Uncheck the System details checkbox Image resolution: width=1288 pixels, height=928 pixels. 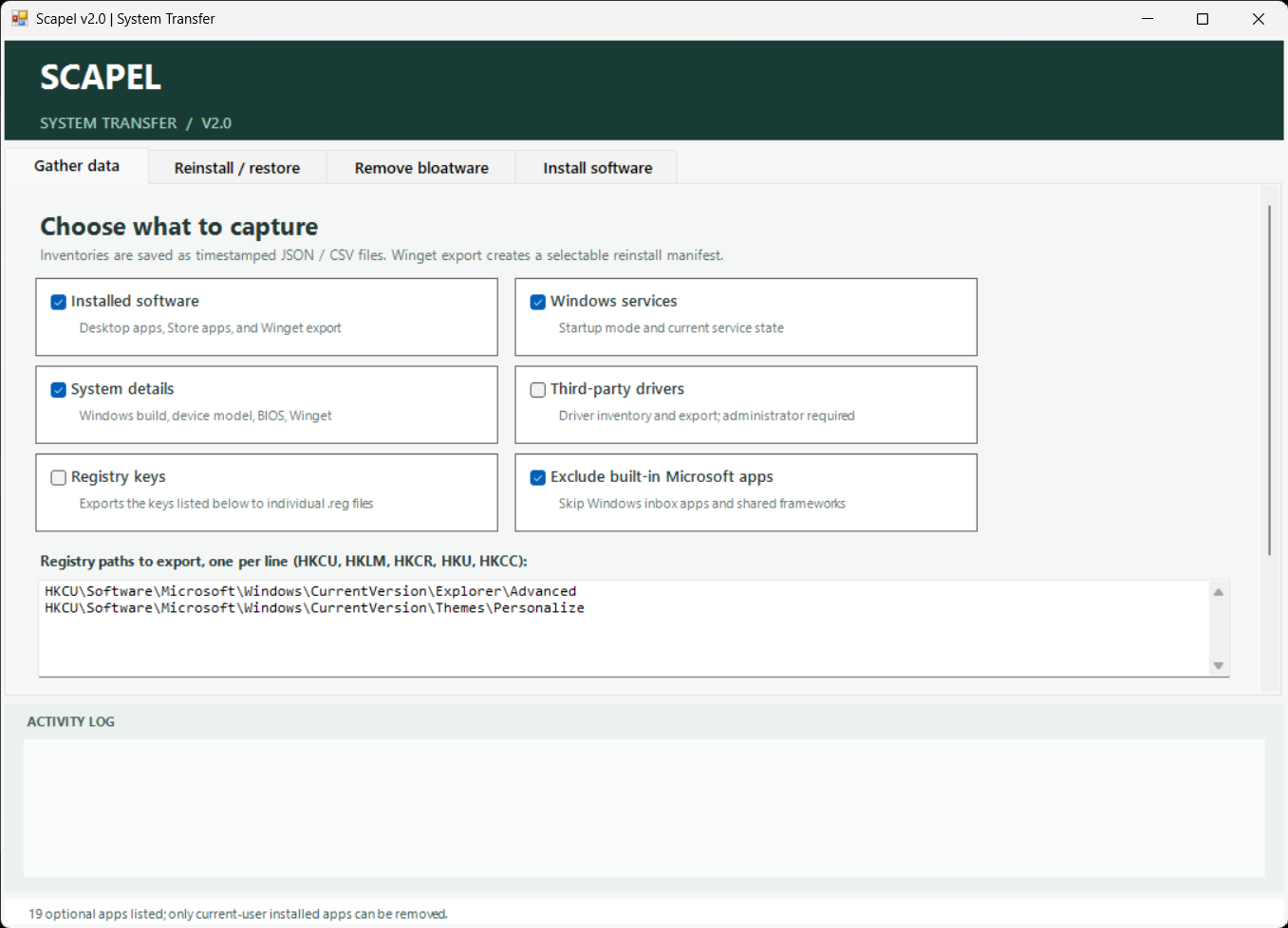(58, 390)
